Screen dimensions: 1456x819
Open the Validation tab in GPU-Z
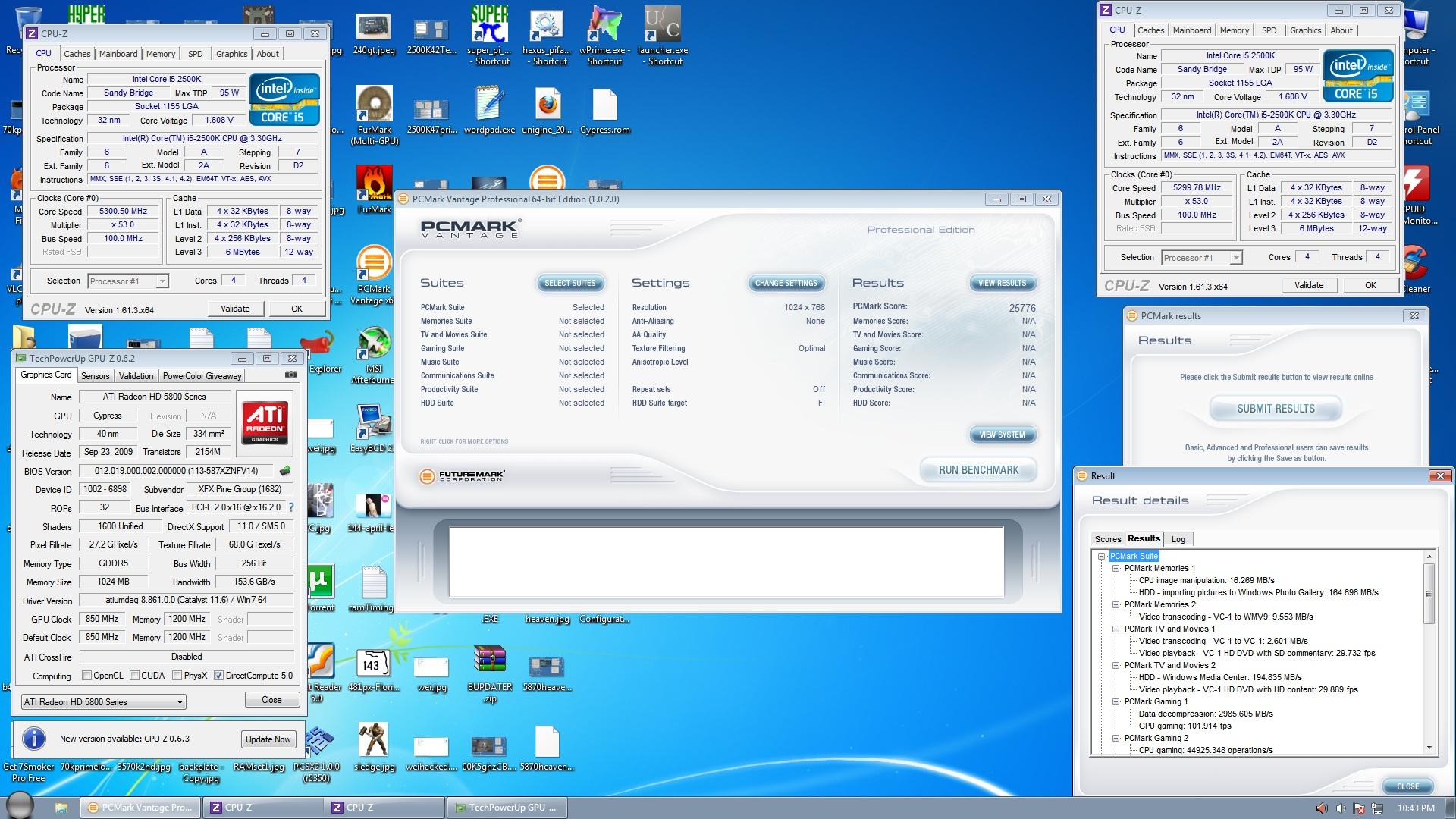pyautogui.click(x=136, y=376)
